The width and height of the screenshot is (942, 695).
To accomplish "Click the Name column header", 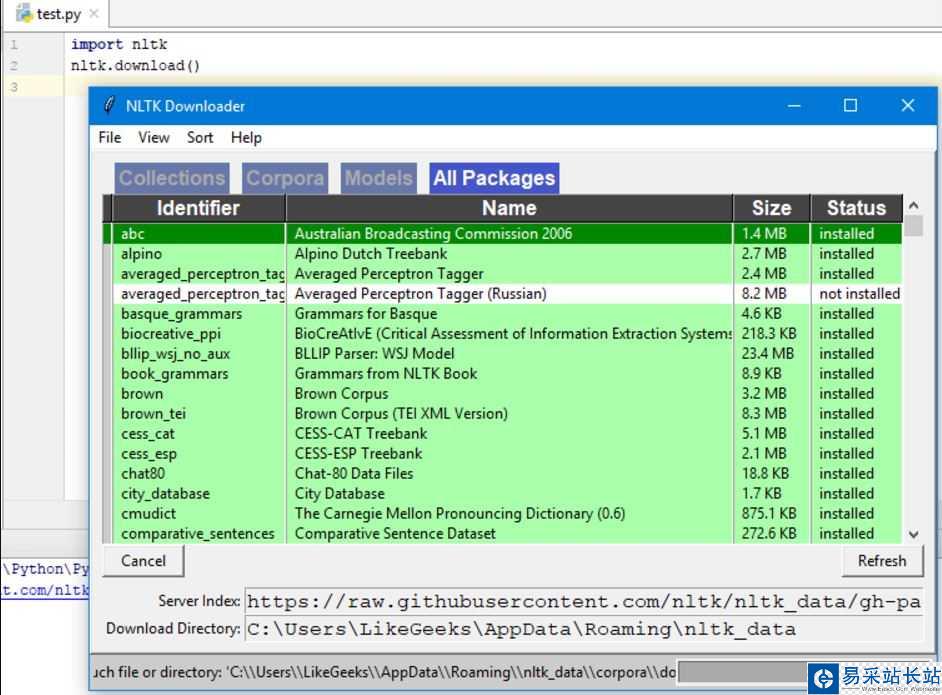I will (x=509, y=208).
